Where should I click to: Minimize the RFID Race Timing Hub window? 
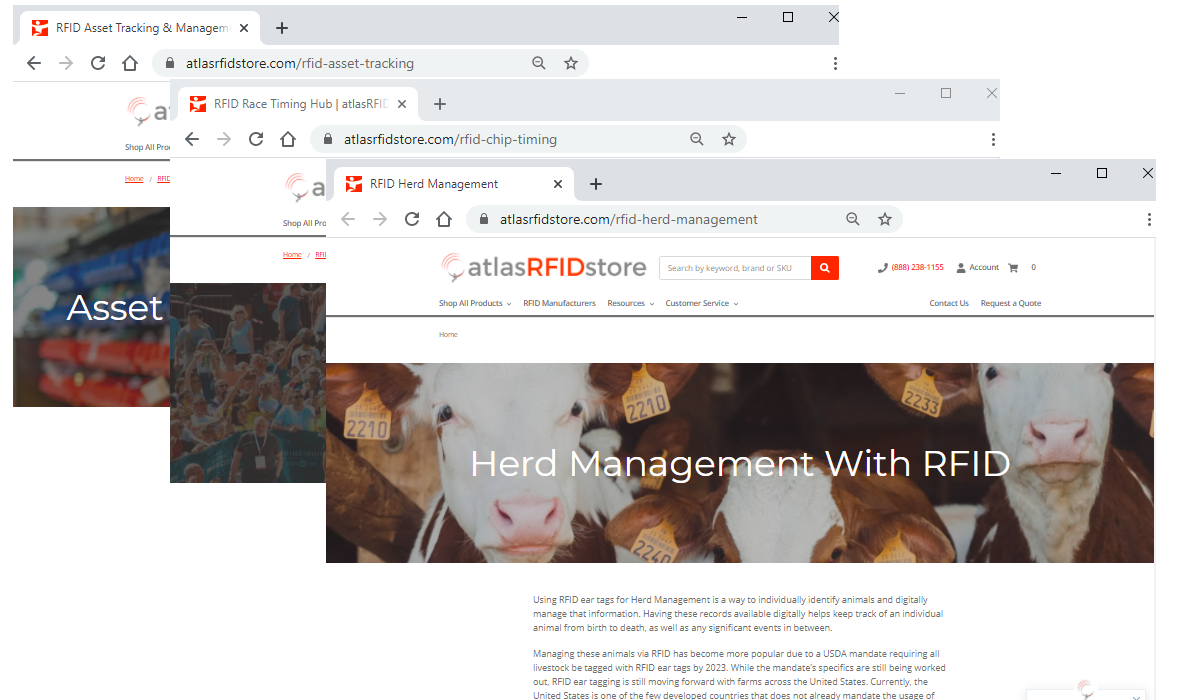click(x=900, y=93)
